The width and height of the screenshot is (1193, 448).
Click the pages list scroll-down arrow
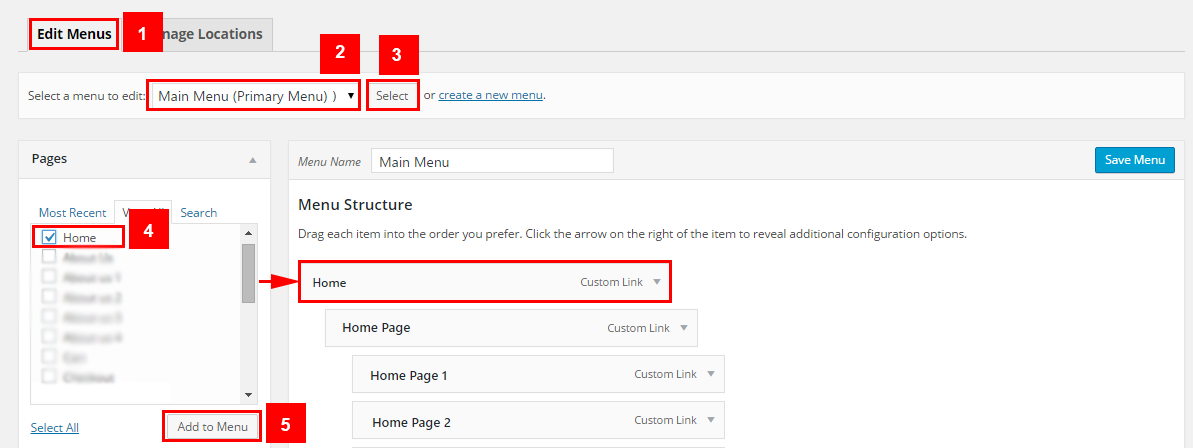[x=249, y=395]
